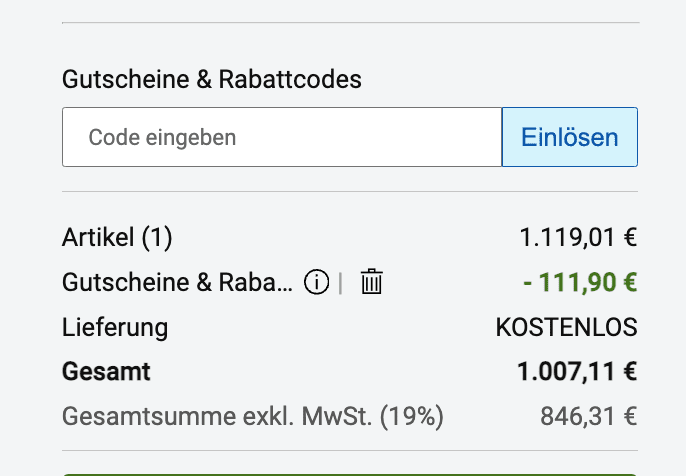The image size is (686, 476).
Task: Click divider line below the net total
Action: pyautogui.click(x=350, y=450)
